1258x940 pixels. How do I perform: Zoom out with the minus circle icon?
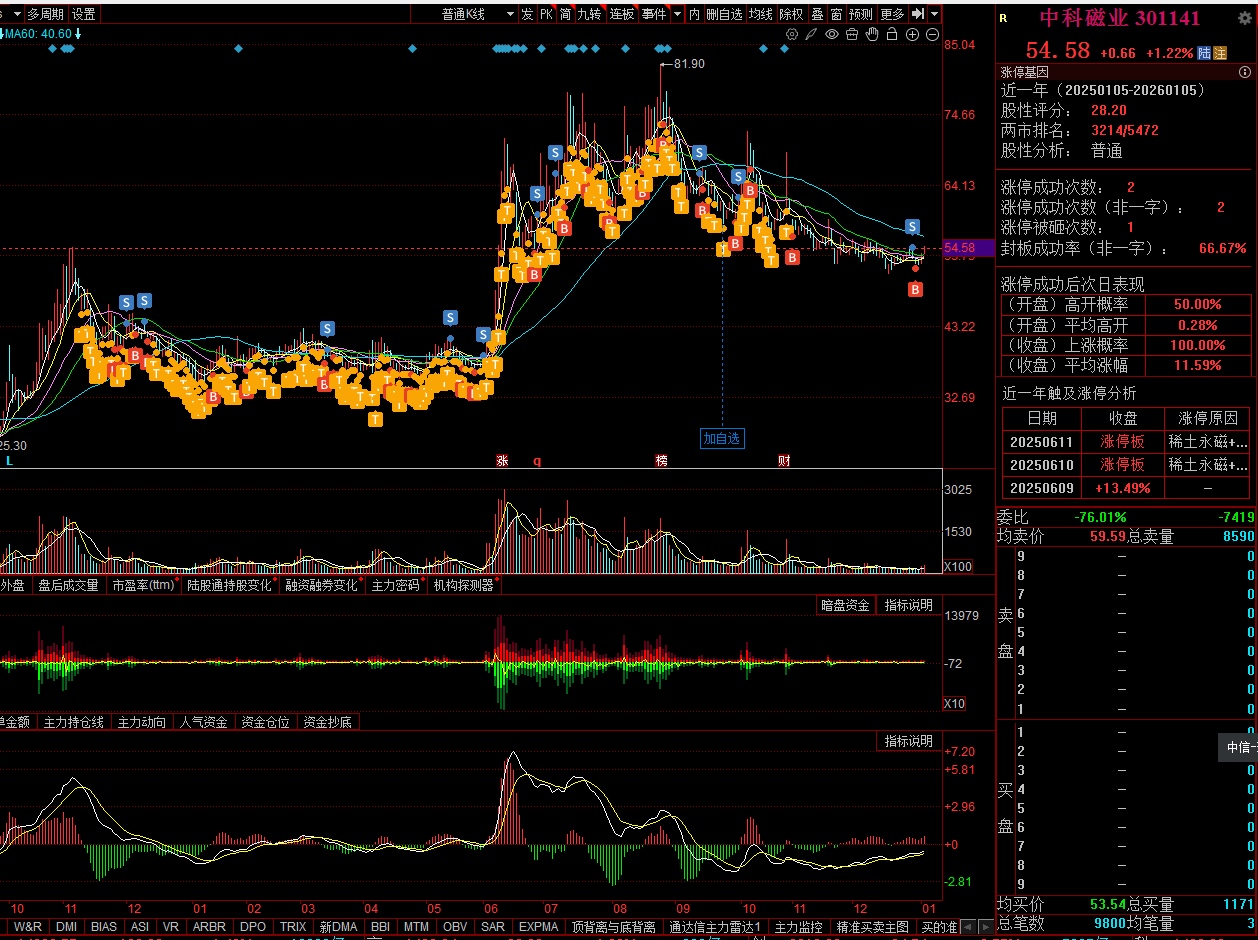click(932, 34)
